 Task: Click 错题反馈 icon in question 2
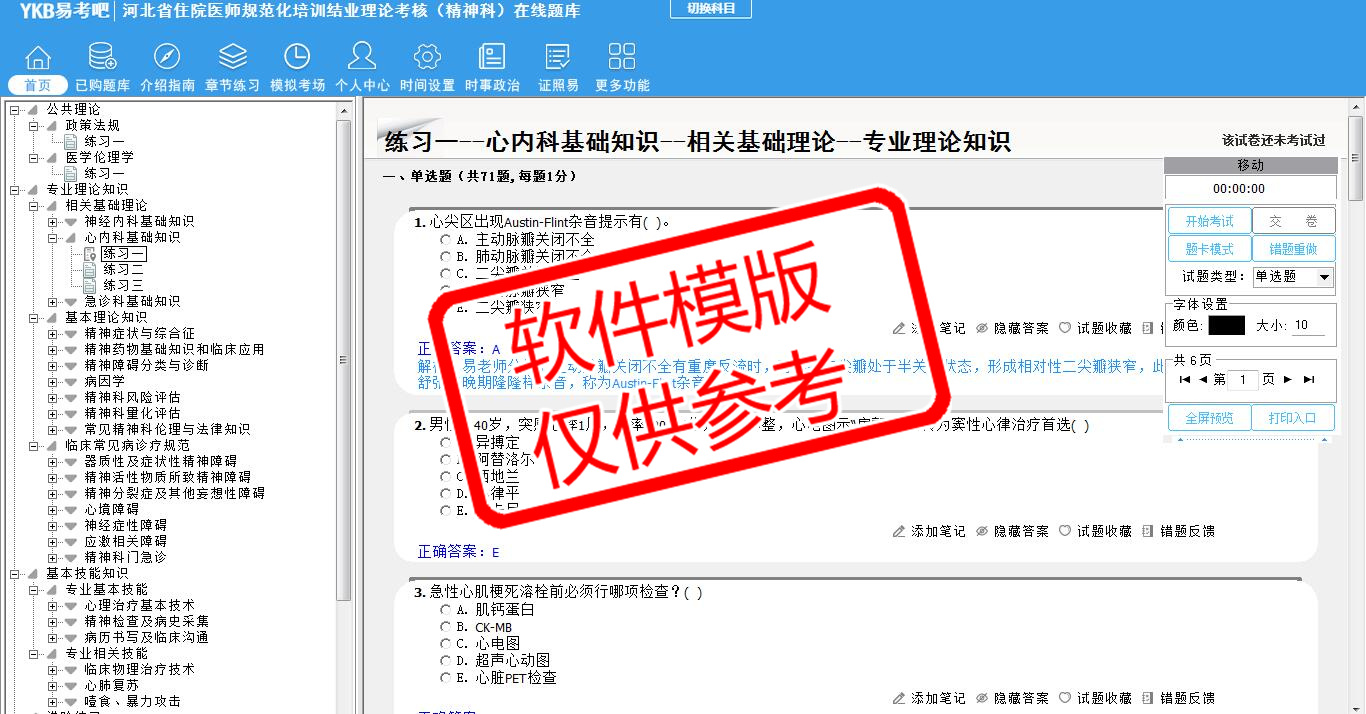tap(1148, 531)
